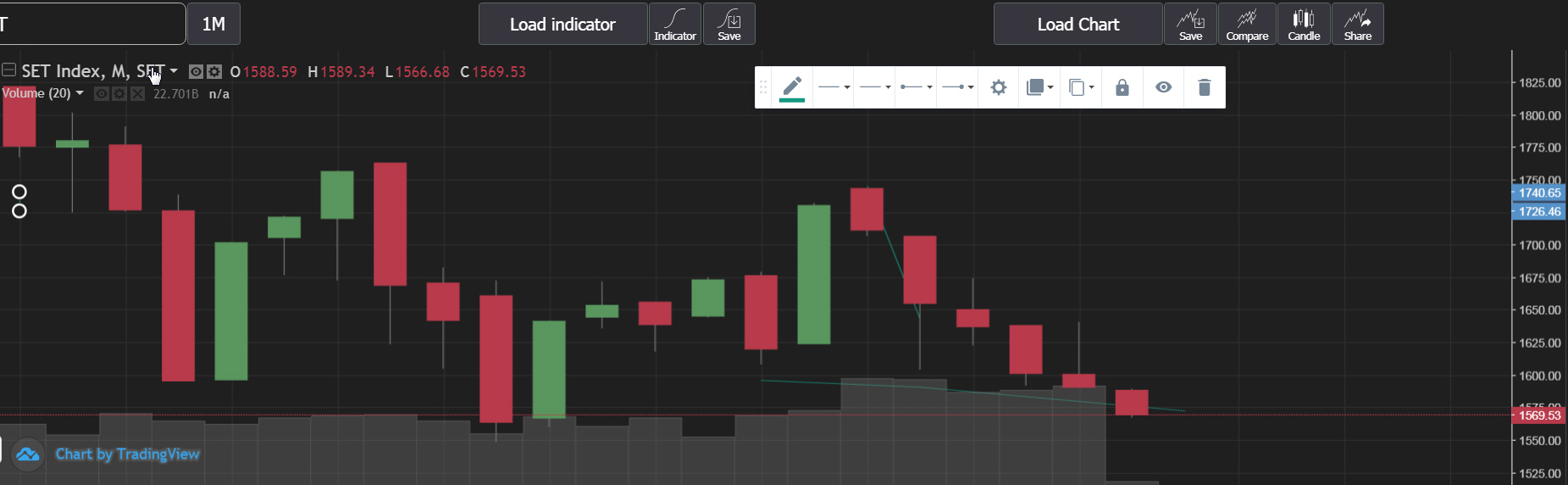Click the 1726.46 price axis marker
The image size is (1568, 485).
point(1539,211)
